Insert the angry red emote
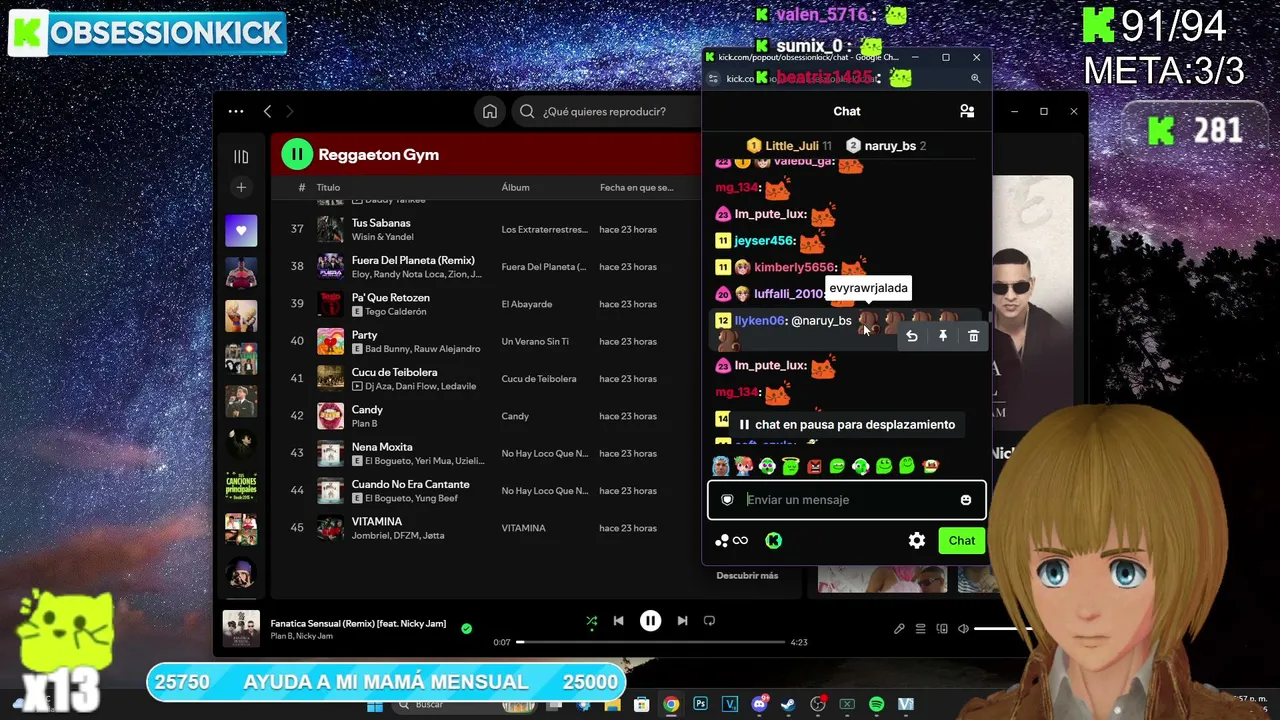The height and width of the screenshot is (720, 1280). click(x=814, y=466)
